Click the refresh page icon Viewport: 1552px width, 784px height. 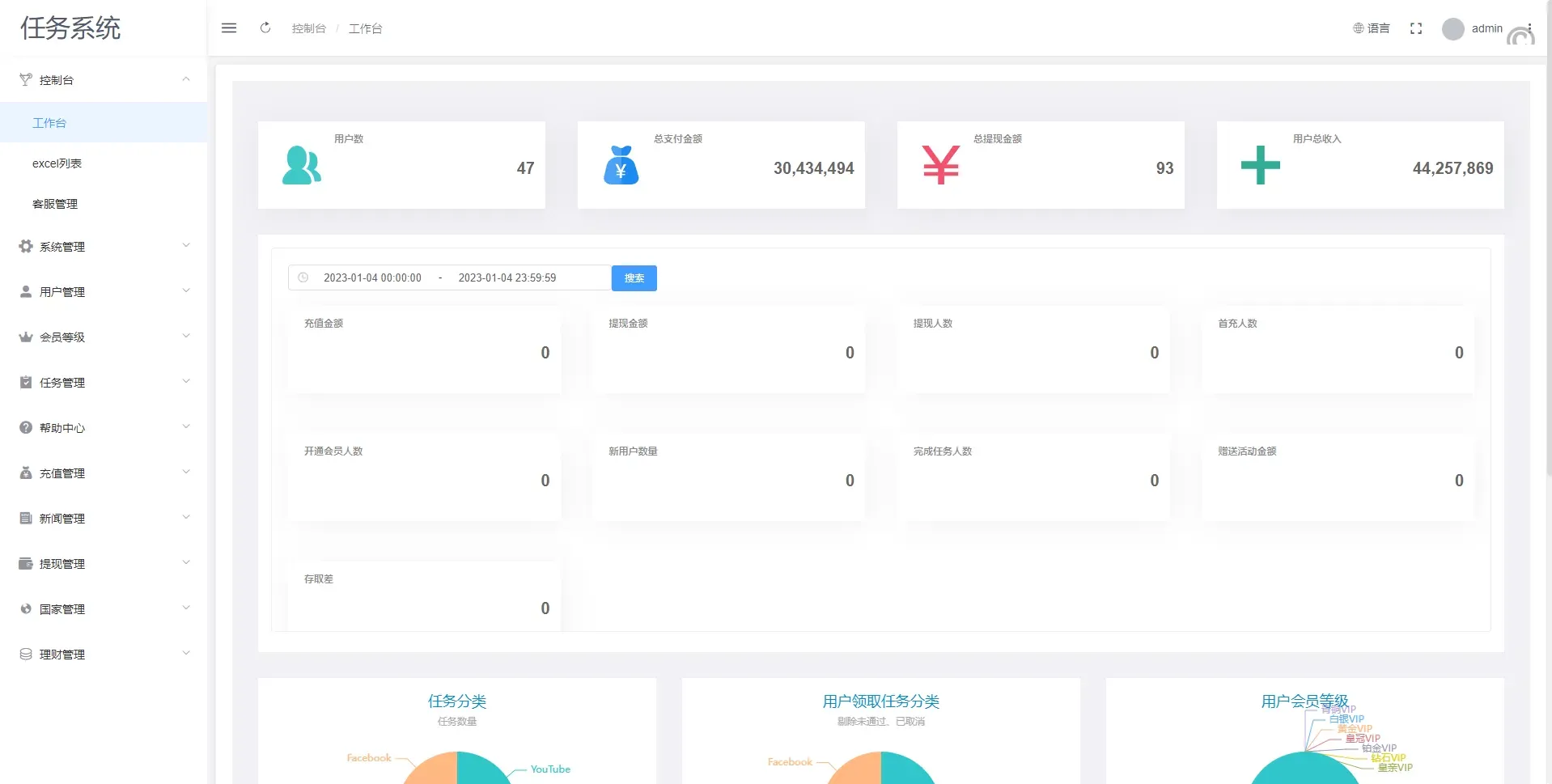[x=265, y=28]
